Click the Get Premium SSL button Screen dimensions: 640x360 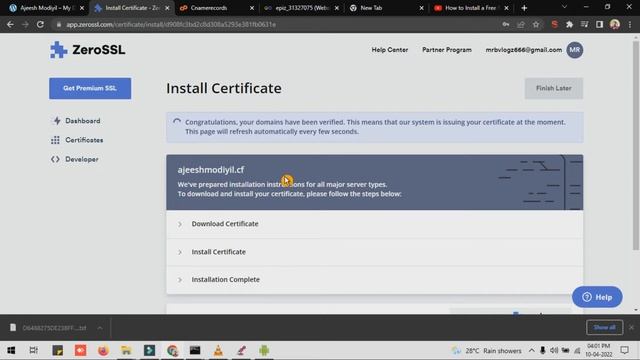tap(90, 88)
